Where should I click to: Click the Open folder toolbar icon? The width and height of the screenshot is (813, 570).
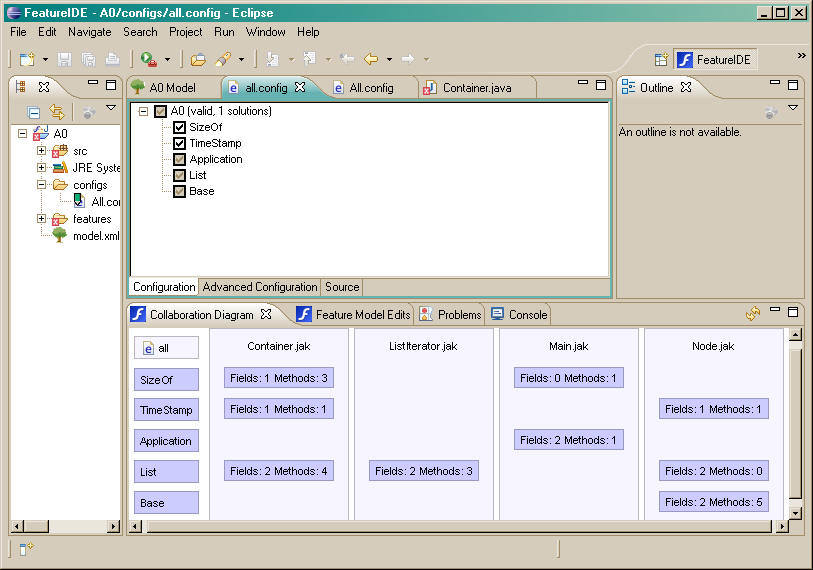click(x=198, y=59)
